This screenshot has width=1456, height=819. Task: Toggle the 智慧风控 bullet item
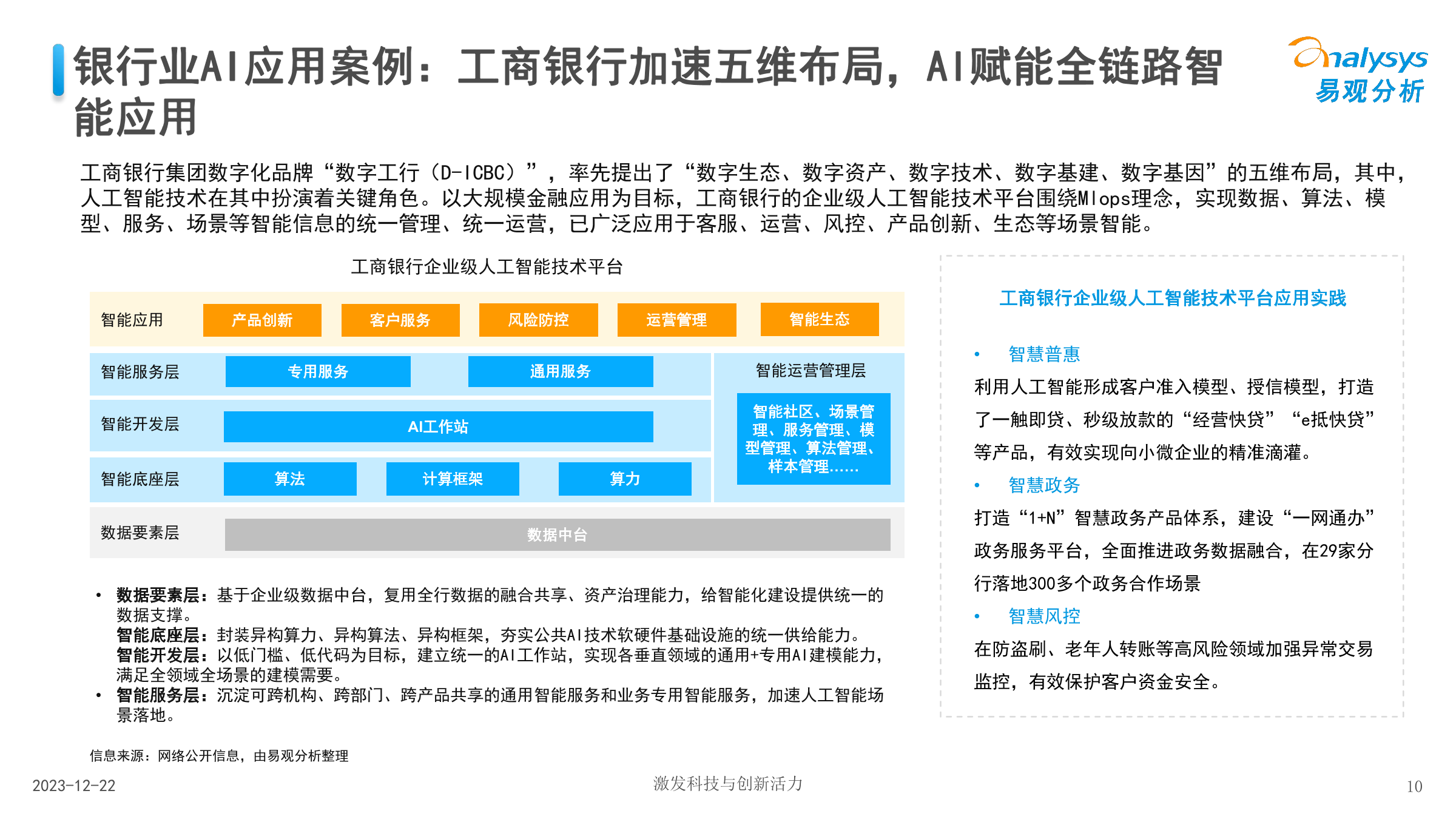point(1045,616)
